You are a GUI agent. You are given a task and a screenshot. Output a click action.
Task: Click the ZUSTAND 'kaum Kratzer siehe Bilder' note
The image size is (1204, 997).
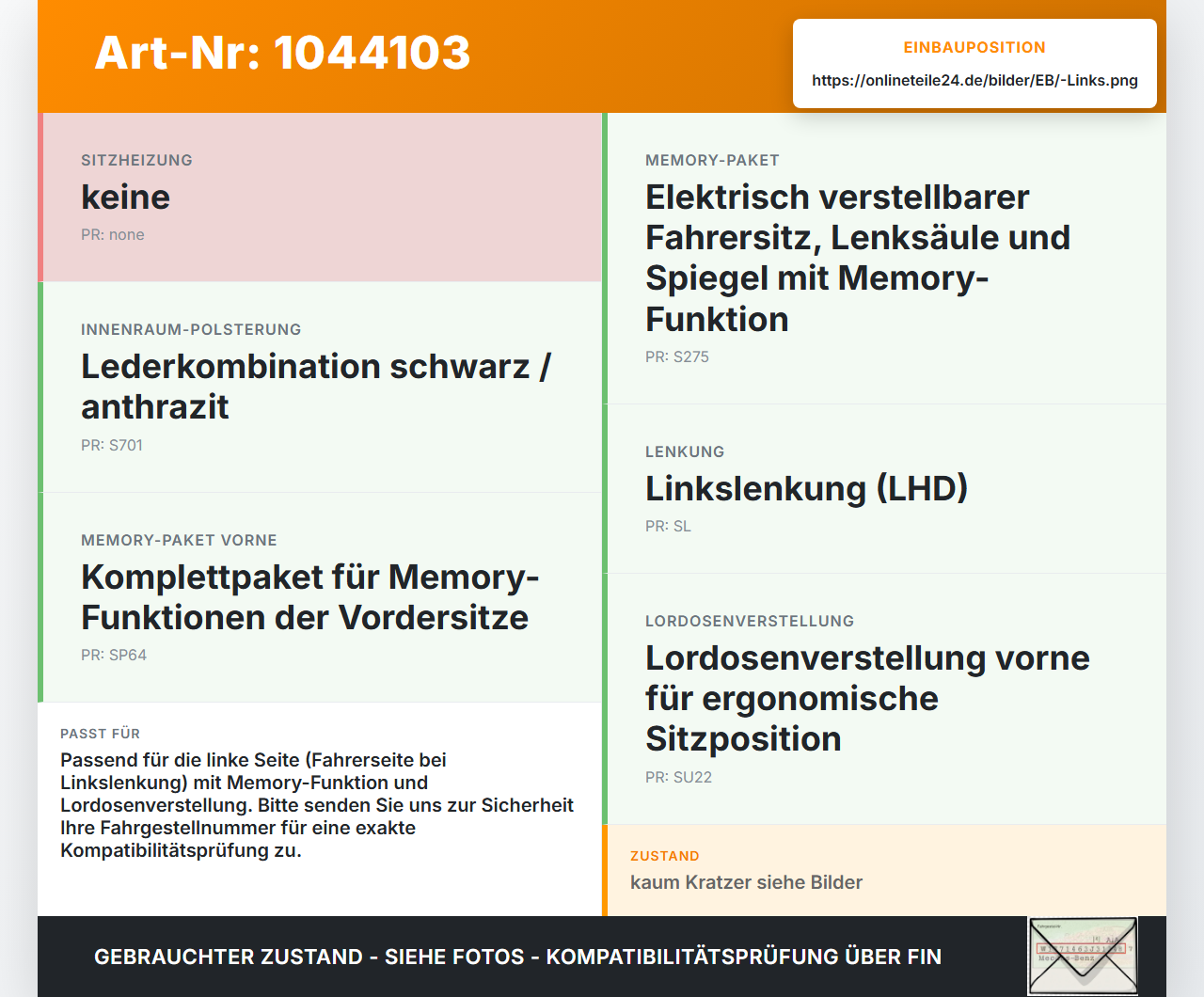click(746, 882)
